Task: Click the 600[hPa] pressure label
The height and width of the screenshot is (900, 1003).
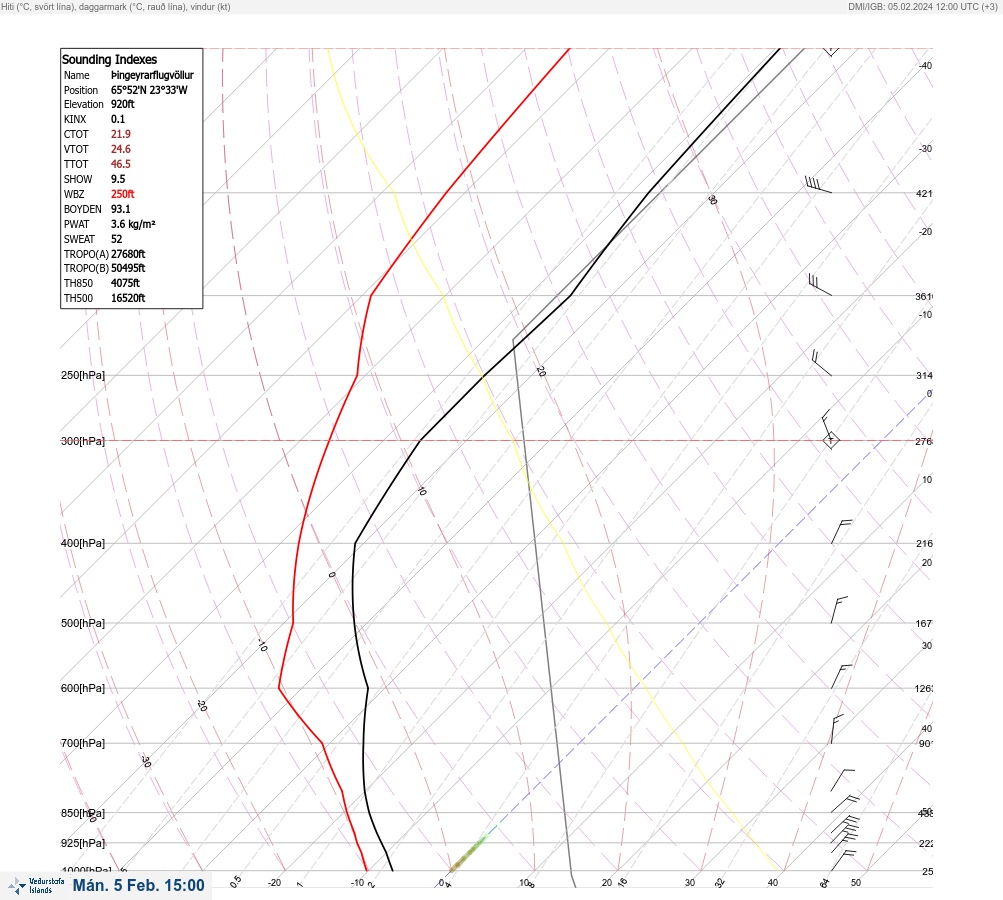Action: tap(83, 688)
